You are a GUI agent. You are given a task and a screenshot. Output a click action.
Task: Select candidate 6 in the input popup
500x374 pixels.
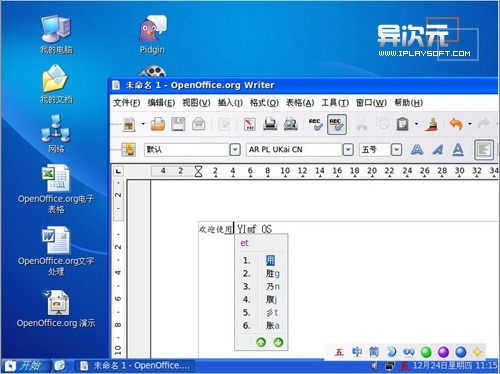click(x=261, y=326)
